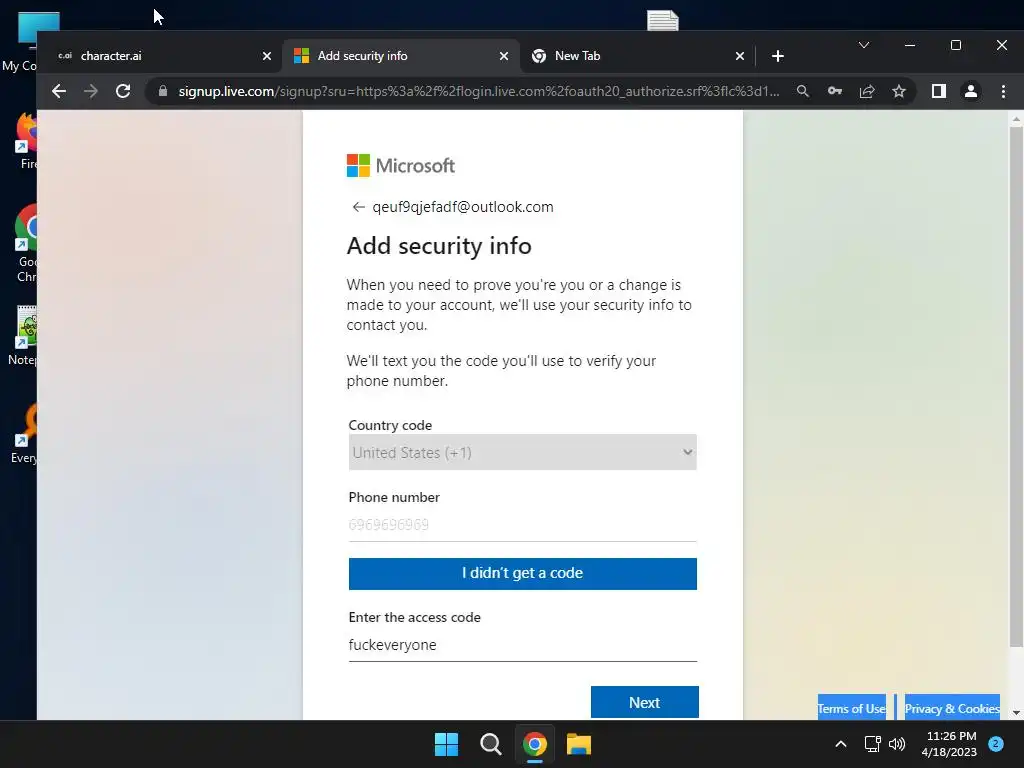Select the Everything desktop shortcut
The width and height of the screenshot is (1024, 768).
click(x=26, y=433)
